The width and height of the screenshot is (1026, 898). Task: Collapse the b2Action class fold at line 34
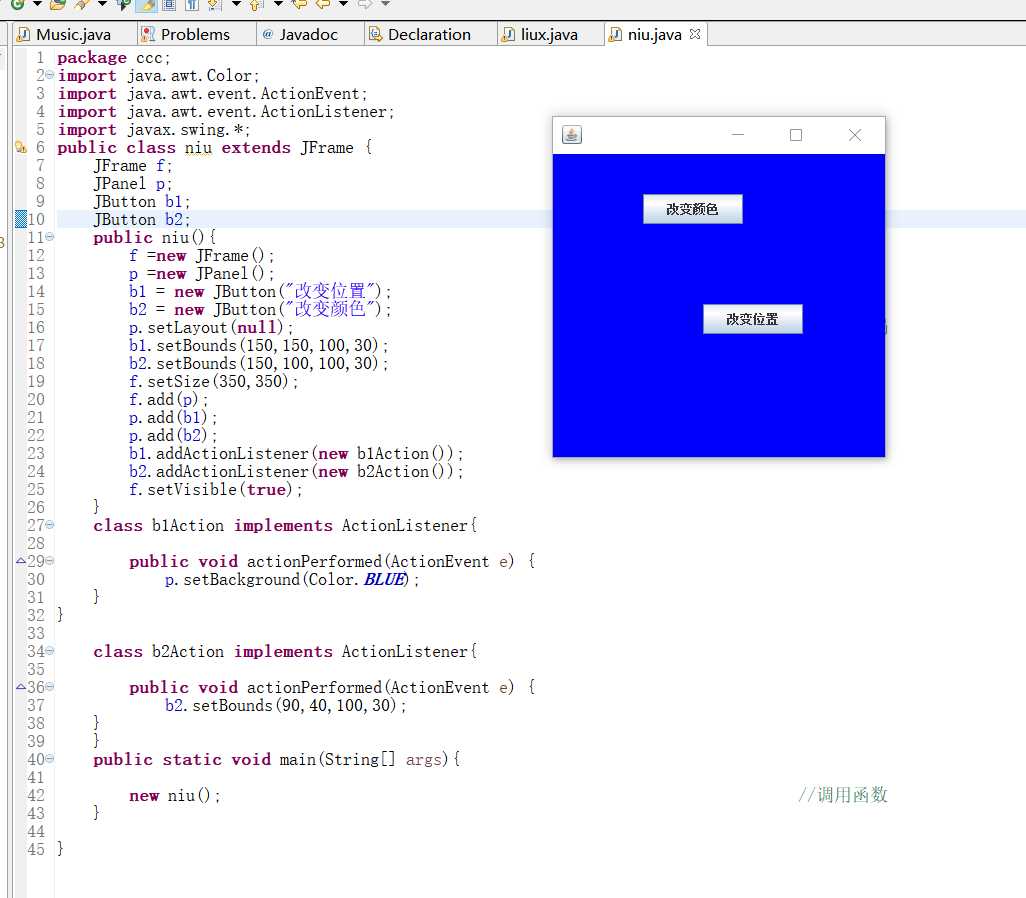coord(50,651)
